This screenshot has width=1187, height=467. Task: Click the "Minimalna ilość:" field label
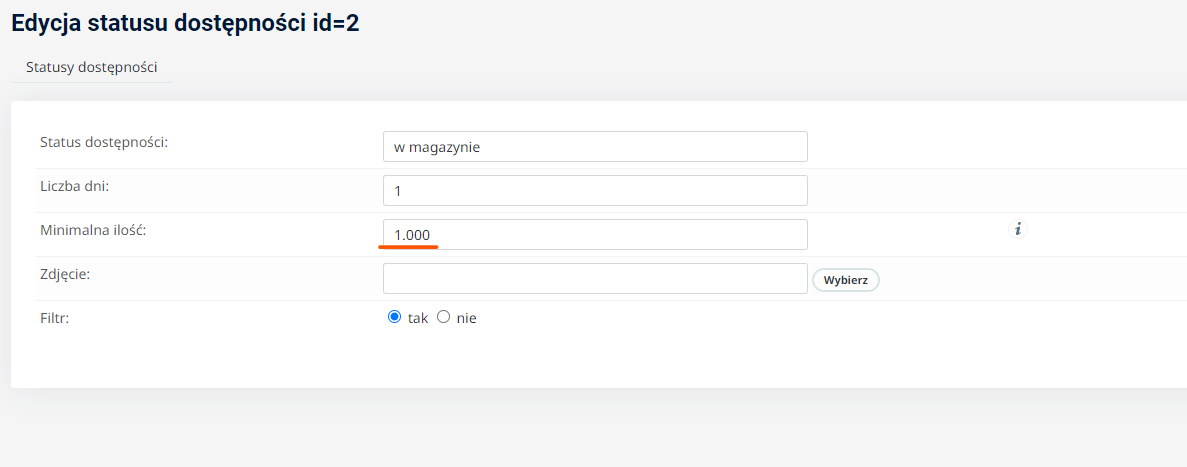92,229
